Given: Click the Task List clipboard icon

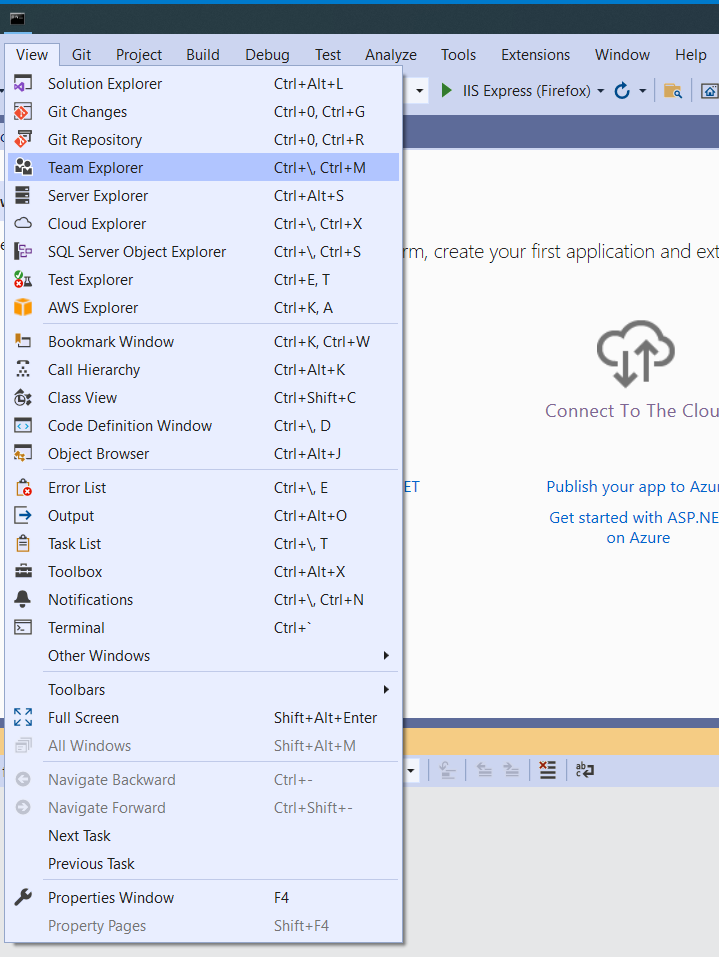Looking at the screenshot, I should tap(23, 543).
